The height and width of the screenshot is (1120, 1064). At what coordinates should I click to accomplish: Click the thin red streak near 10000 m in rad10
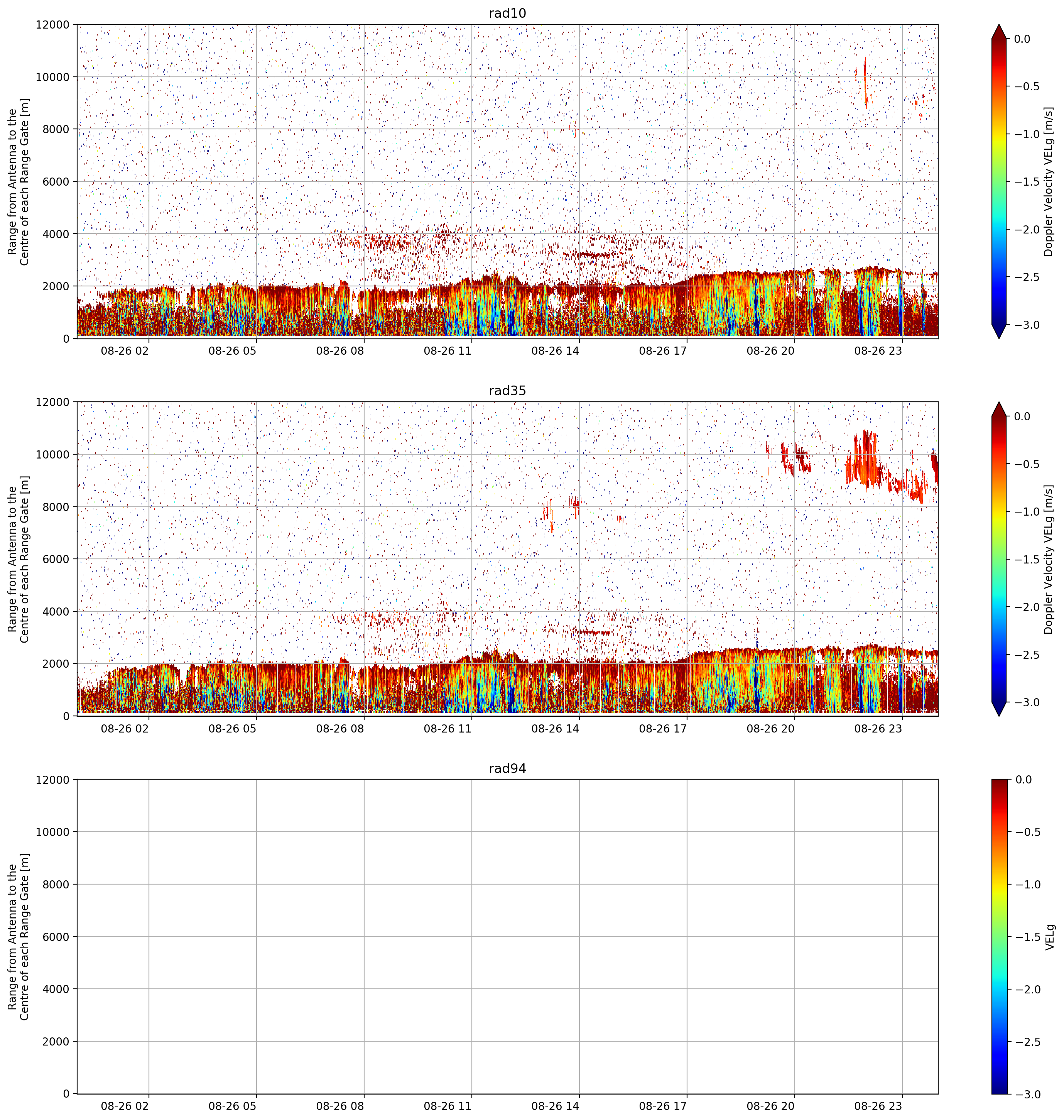pyautogui.click(x=865, y=82)
